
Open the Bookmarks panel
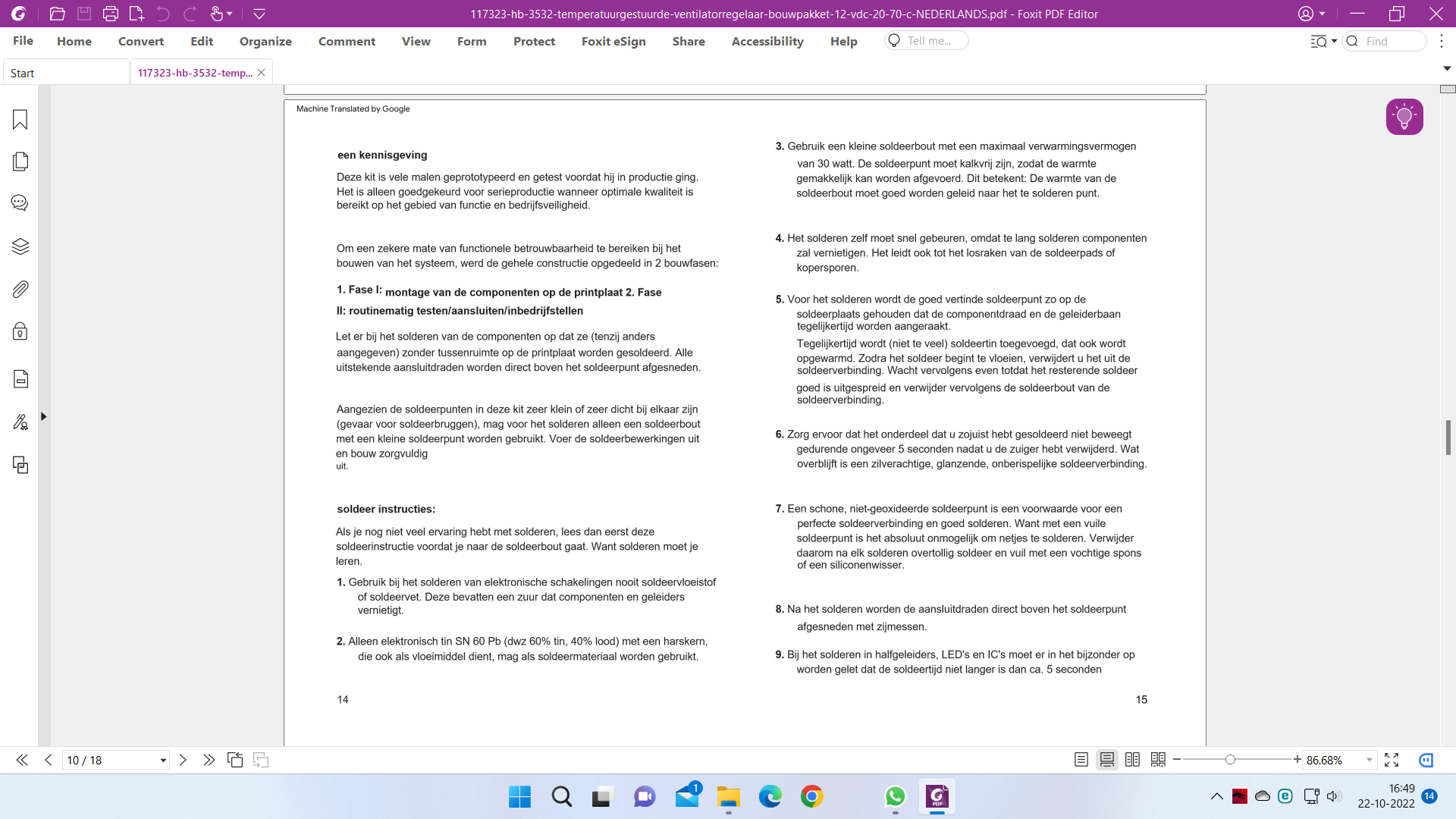[x=20, y=119]
